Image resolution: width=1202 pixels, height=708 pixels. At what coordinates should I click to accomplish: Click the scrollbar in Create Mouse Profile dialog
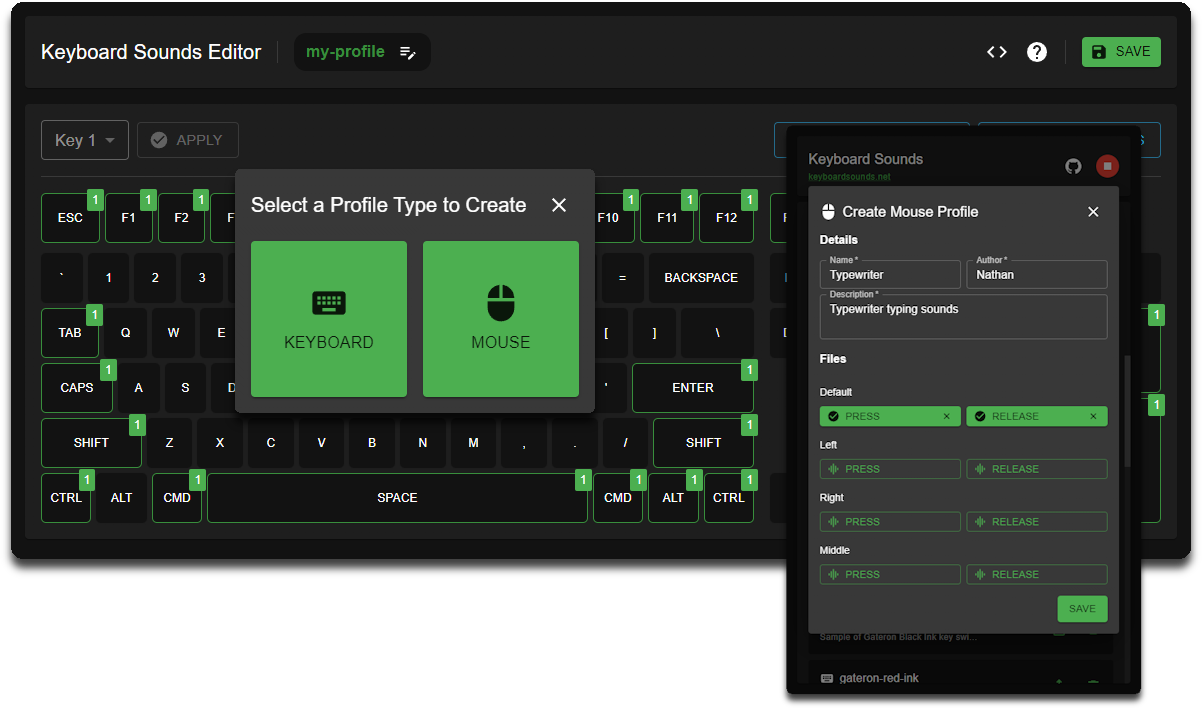1128,410
